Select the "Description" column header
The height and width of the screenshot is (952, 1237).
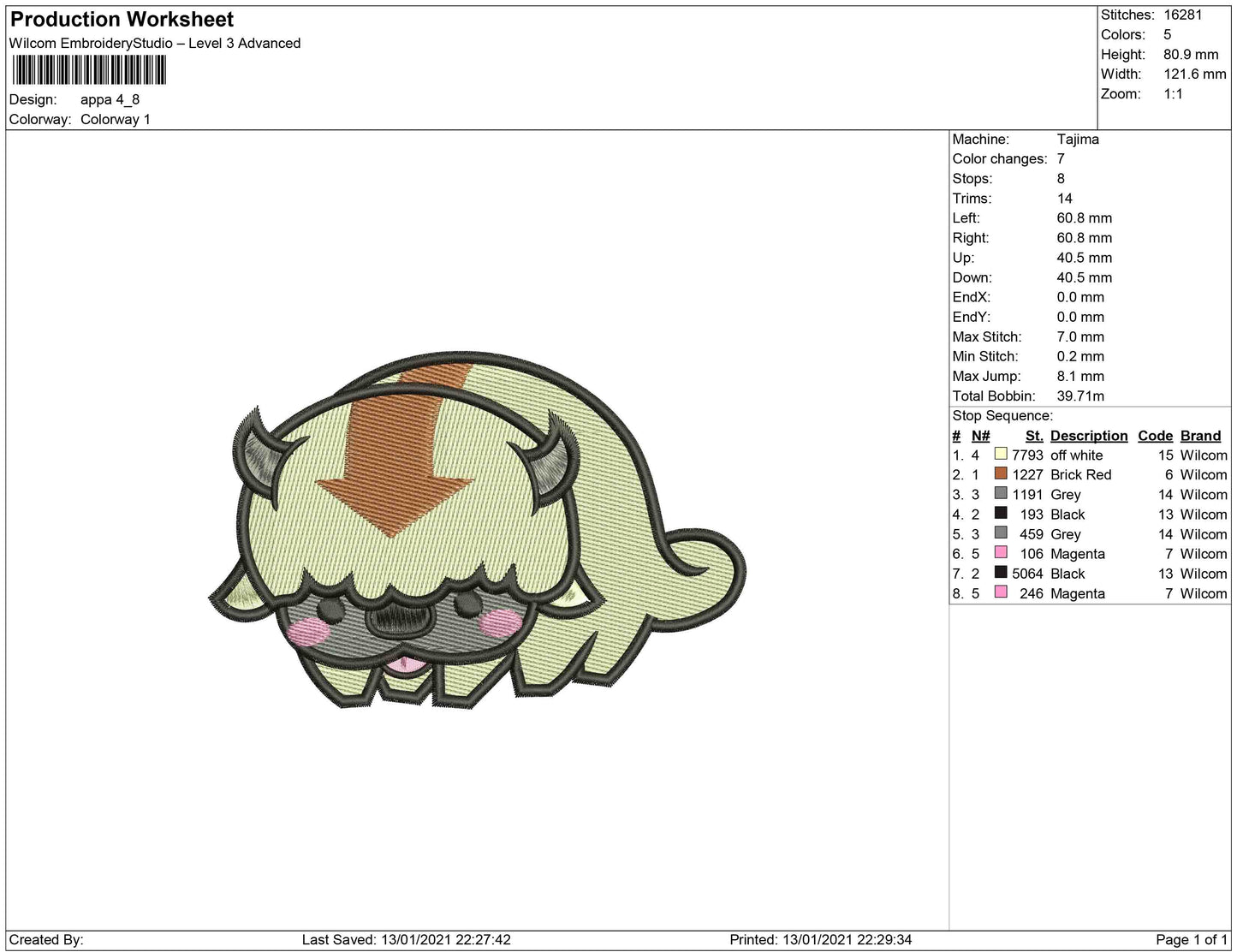click(x=1089, y=436)
